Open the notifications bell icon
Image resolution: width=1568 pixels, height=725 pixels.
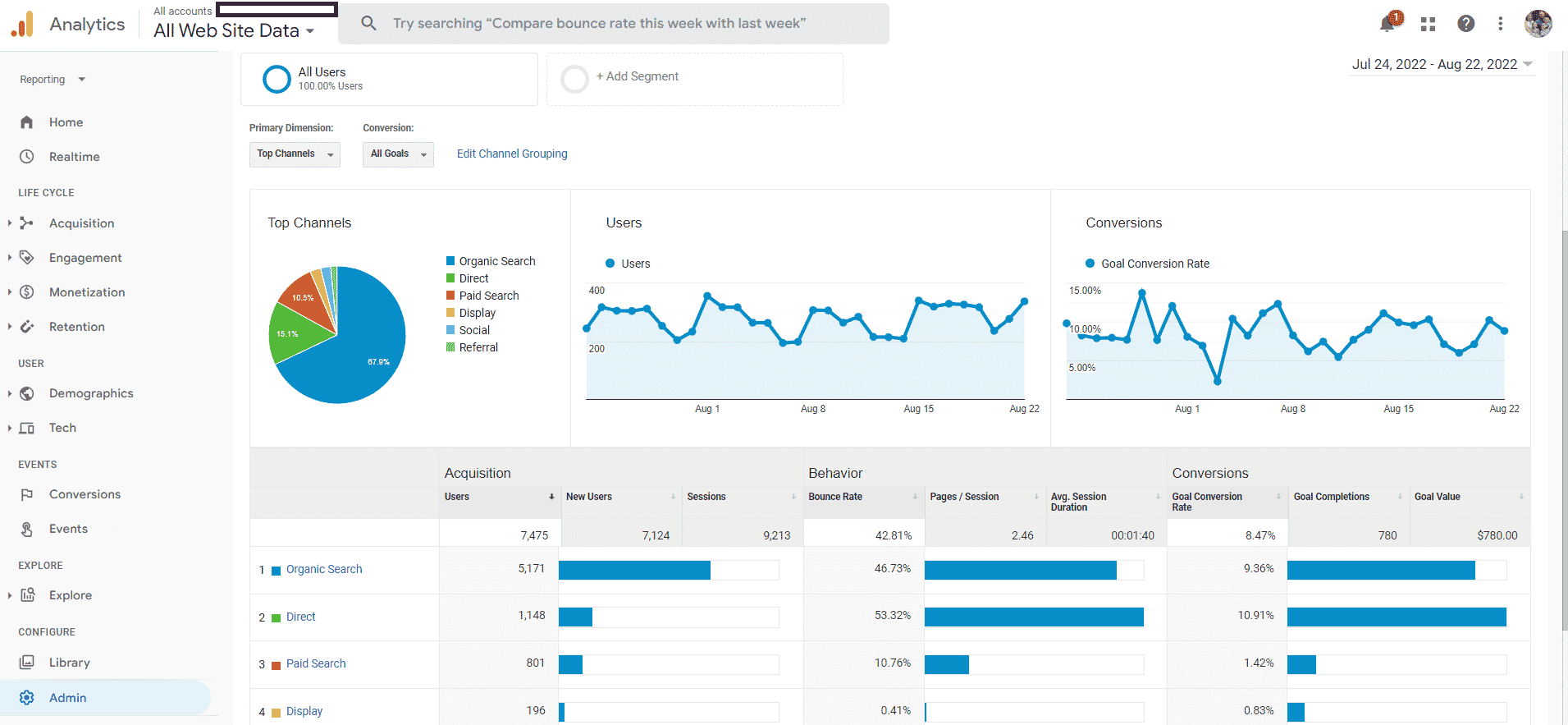coord(1387,23)
